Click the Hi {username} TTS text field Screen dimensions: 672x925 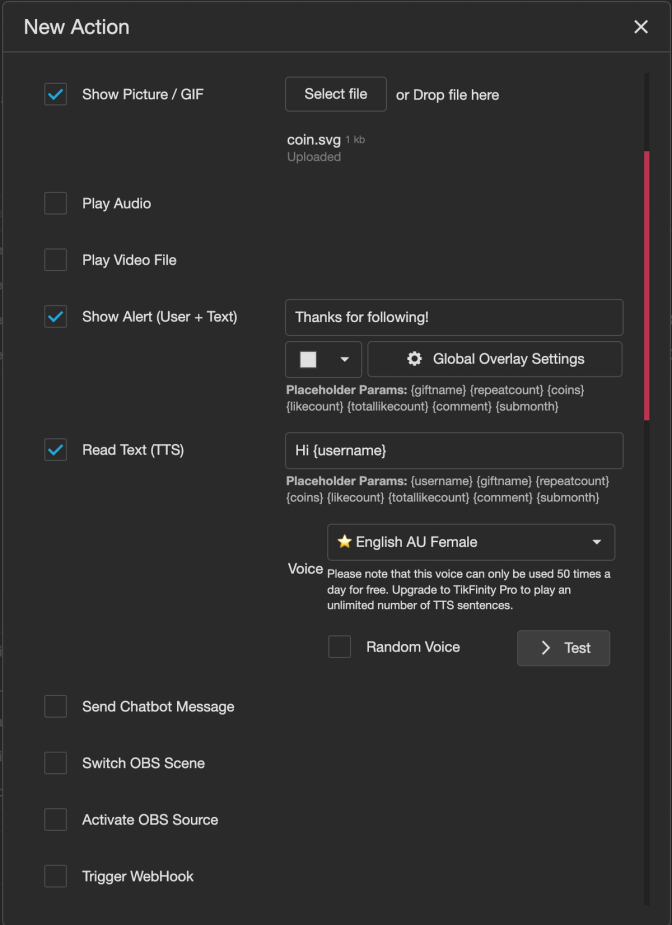point(454,450)
